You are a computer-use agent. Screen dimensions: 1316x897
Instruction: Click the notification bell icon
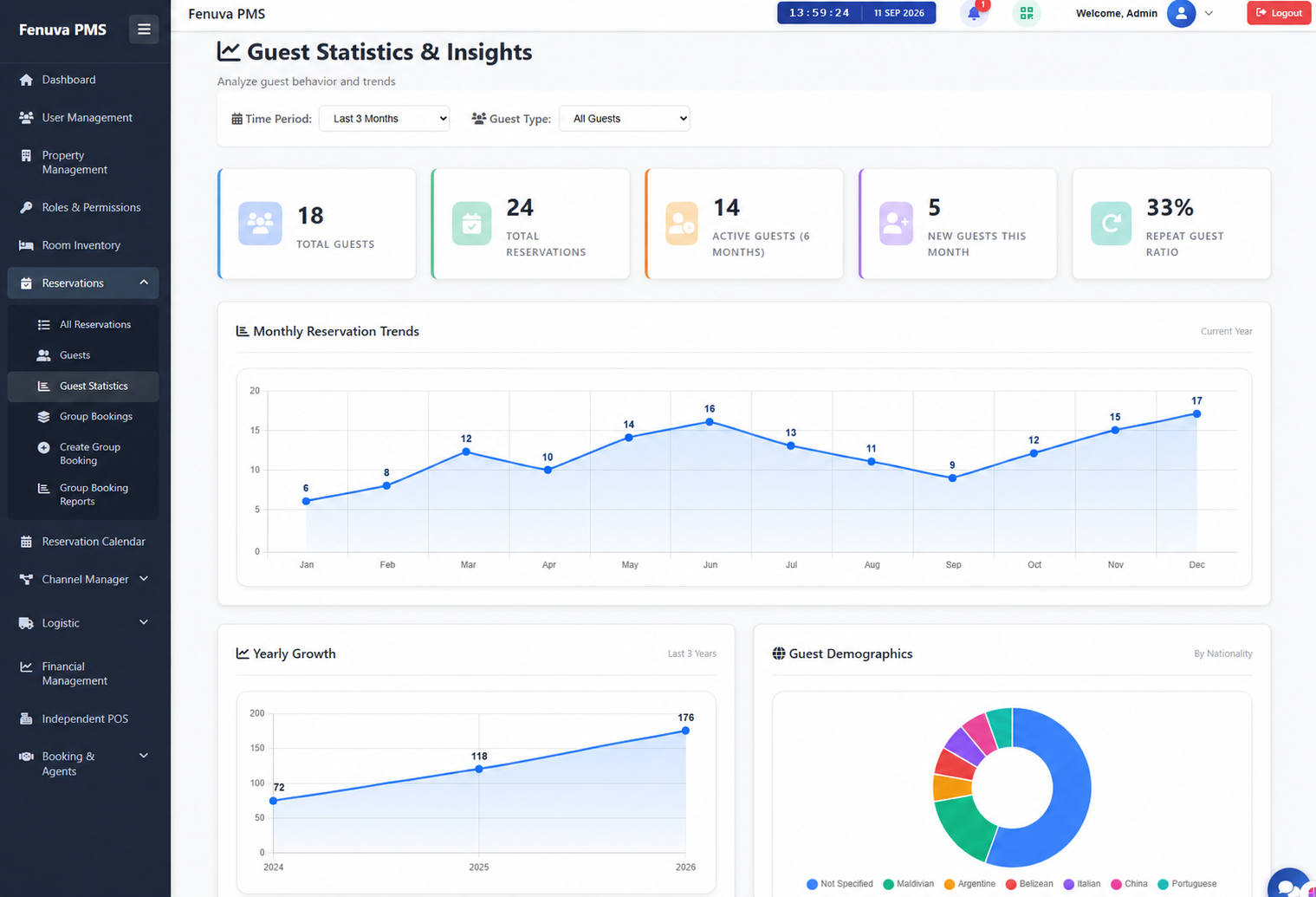pyautogui.click(x=974, y=13)
